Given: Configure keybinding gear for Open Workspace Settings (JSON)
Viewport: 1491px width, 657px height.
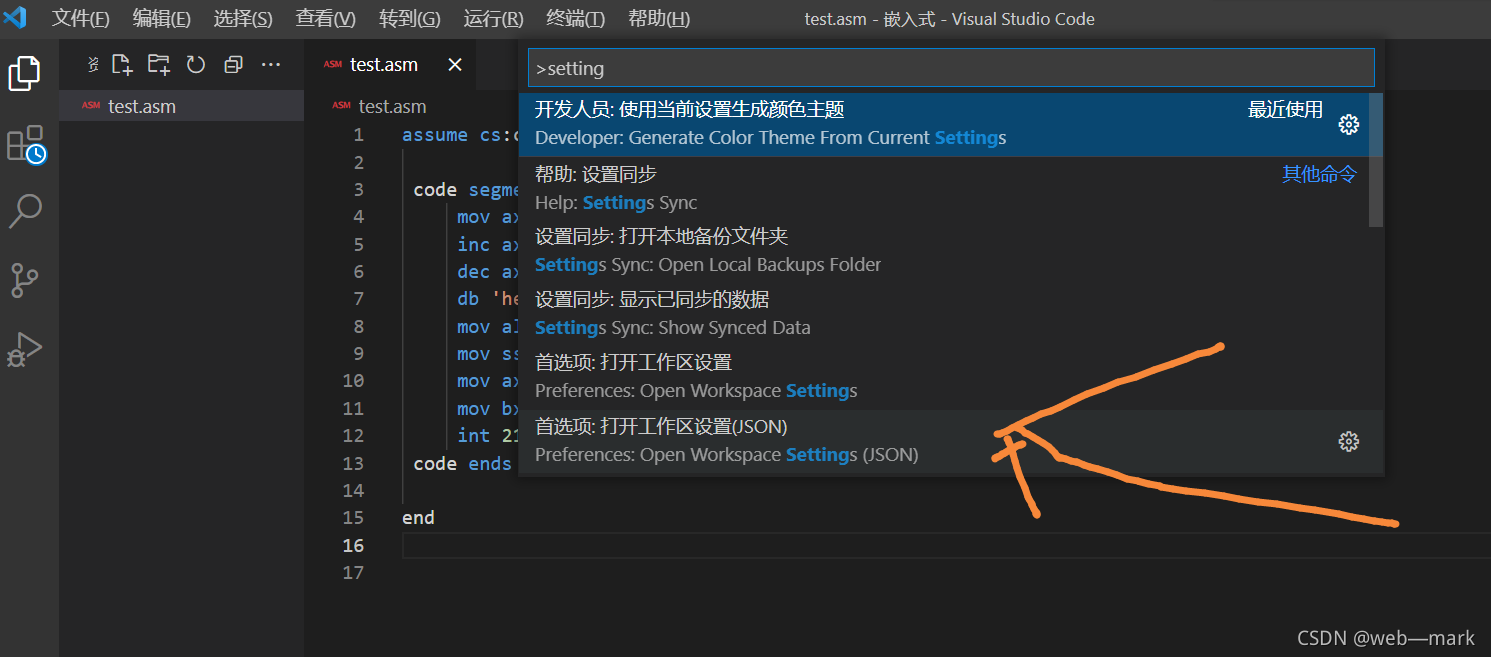Looking at the screenshot, I should click(x=1349, y=441).
